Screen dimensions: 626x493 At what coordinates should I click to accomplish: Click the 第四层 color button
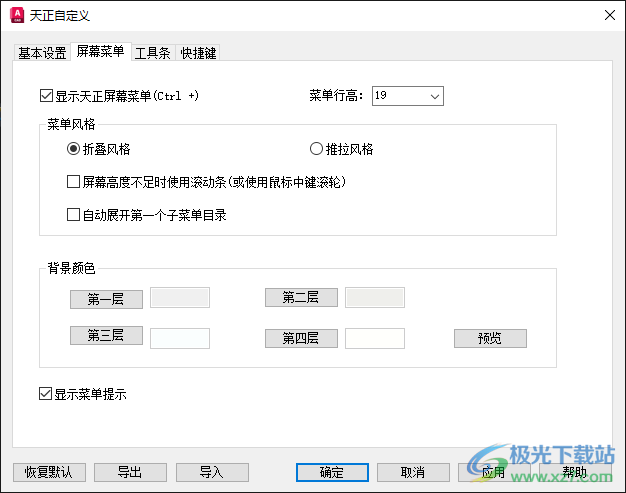coord(301,339)
